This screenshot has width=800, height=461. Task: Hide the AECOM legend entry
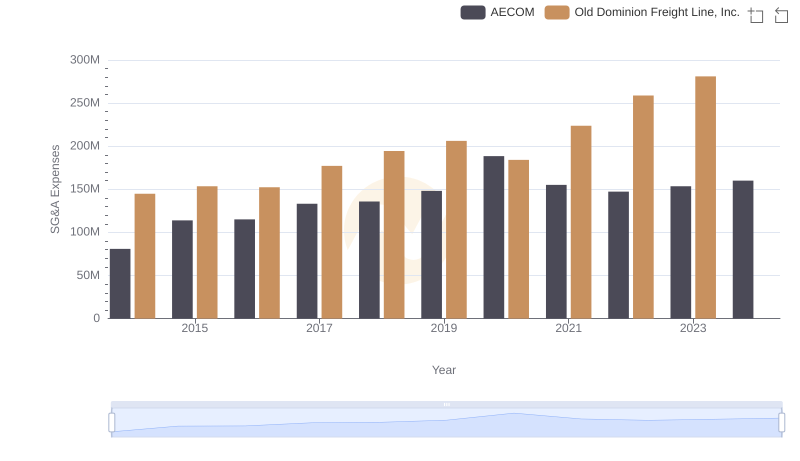click(x=512, y=13)
